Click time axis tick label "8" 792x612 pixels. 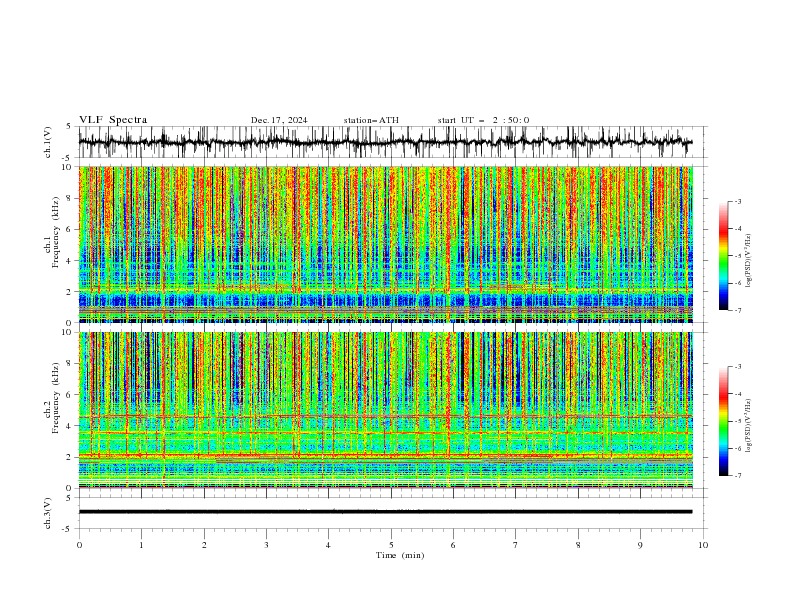(578, 545)
